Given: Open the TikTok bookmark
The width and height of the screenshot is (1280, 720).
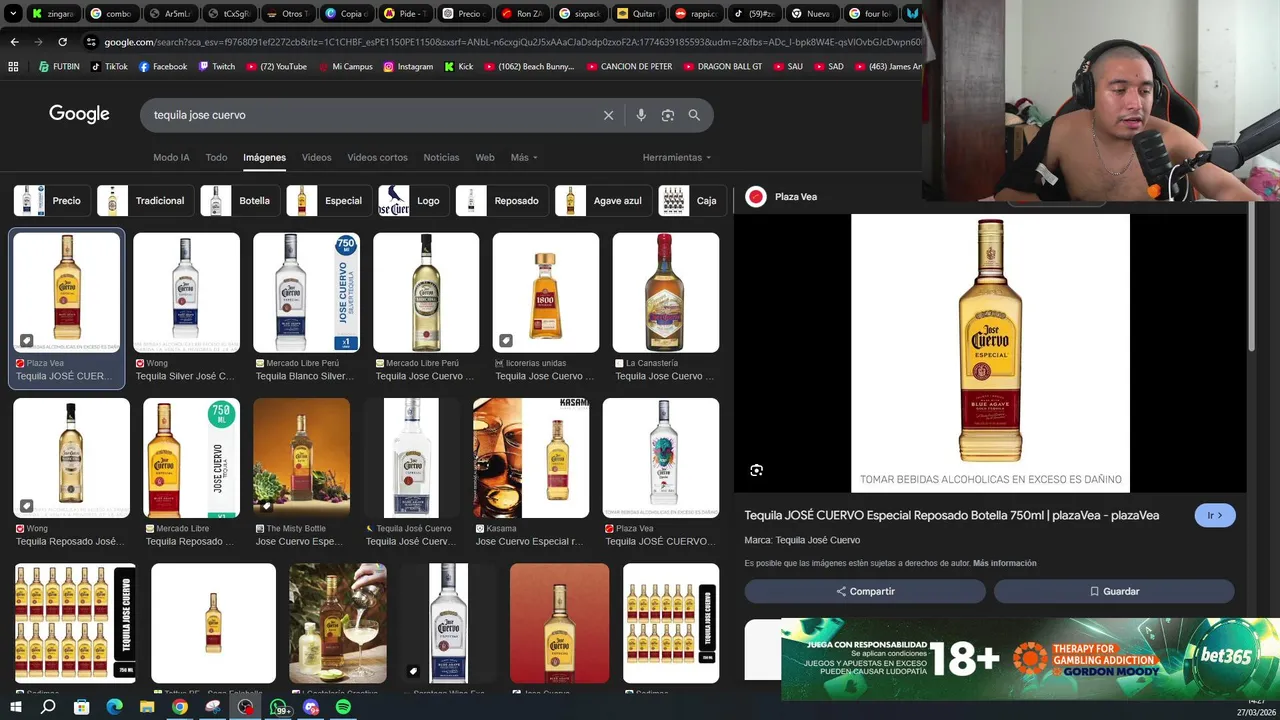Looking at the screenshot, I should coord(109,67).
